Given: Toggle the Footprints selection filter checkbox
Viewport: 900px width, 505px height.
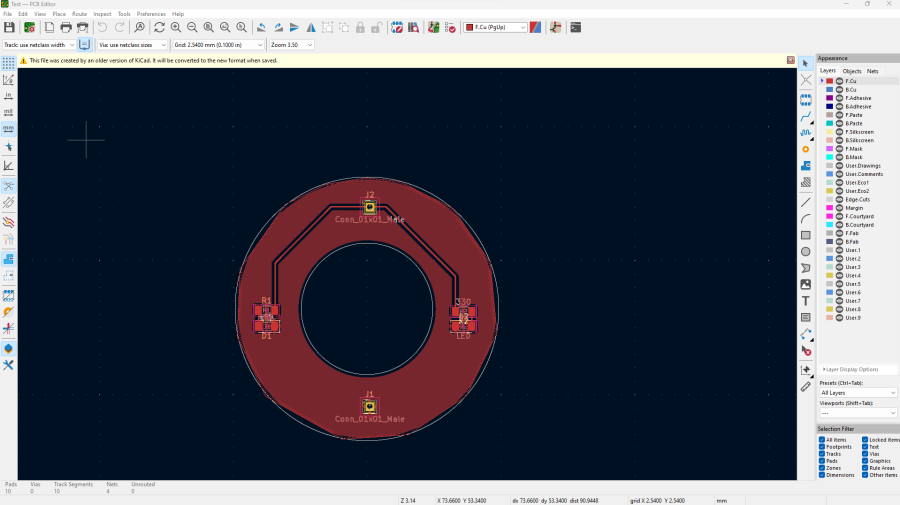Looking at the screenshot, I should coord(822,447).
